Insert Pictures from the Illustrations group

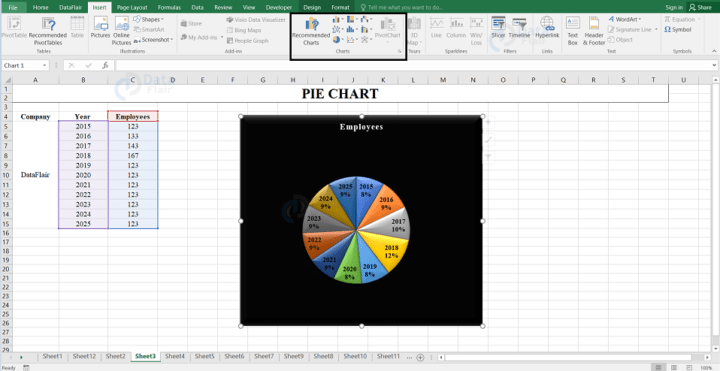point(100,28)
